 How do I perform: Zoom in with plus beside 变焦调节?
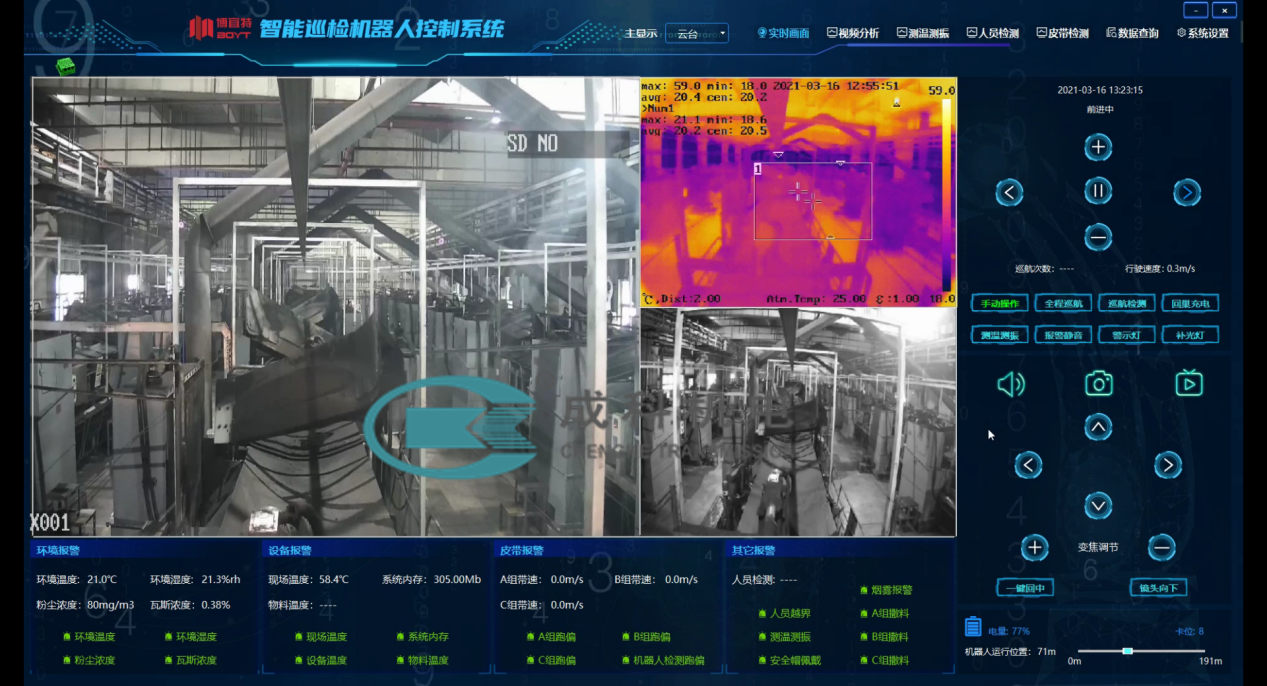coord(1034,547)
